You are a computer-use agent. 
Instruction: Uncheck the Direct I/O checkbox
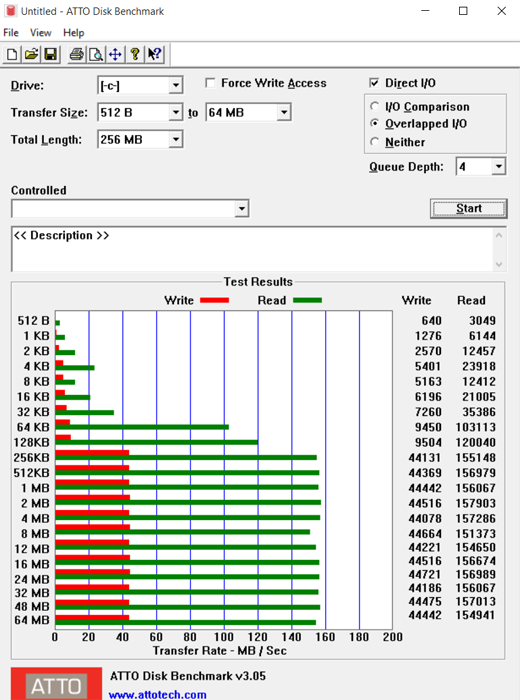coord(374,83)
